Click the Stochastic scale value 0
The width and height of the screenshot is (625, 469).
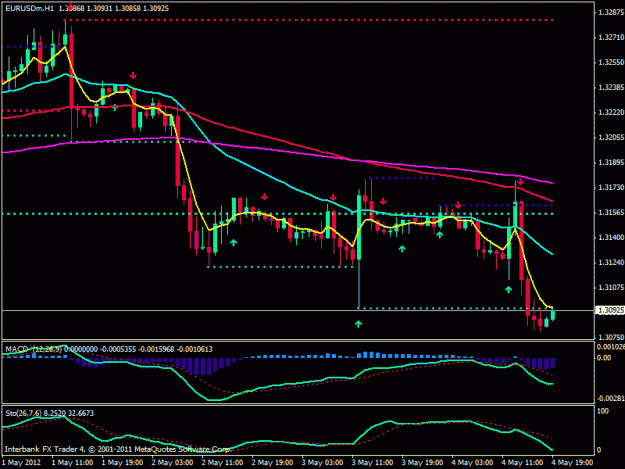pyautogui.click(x=599, y=450)
